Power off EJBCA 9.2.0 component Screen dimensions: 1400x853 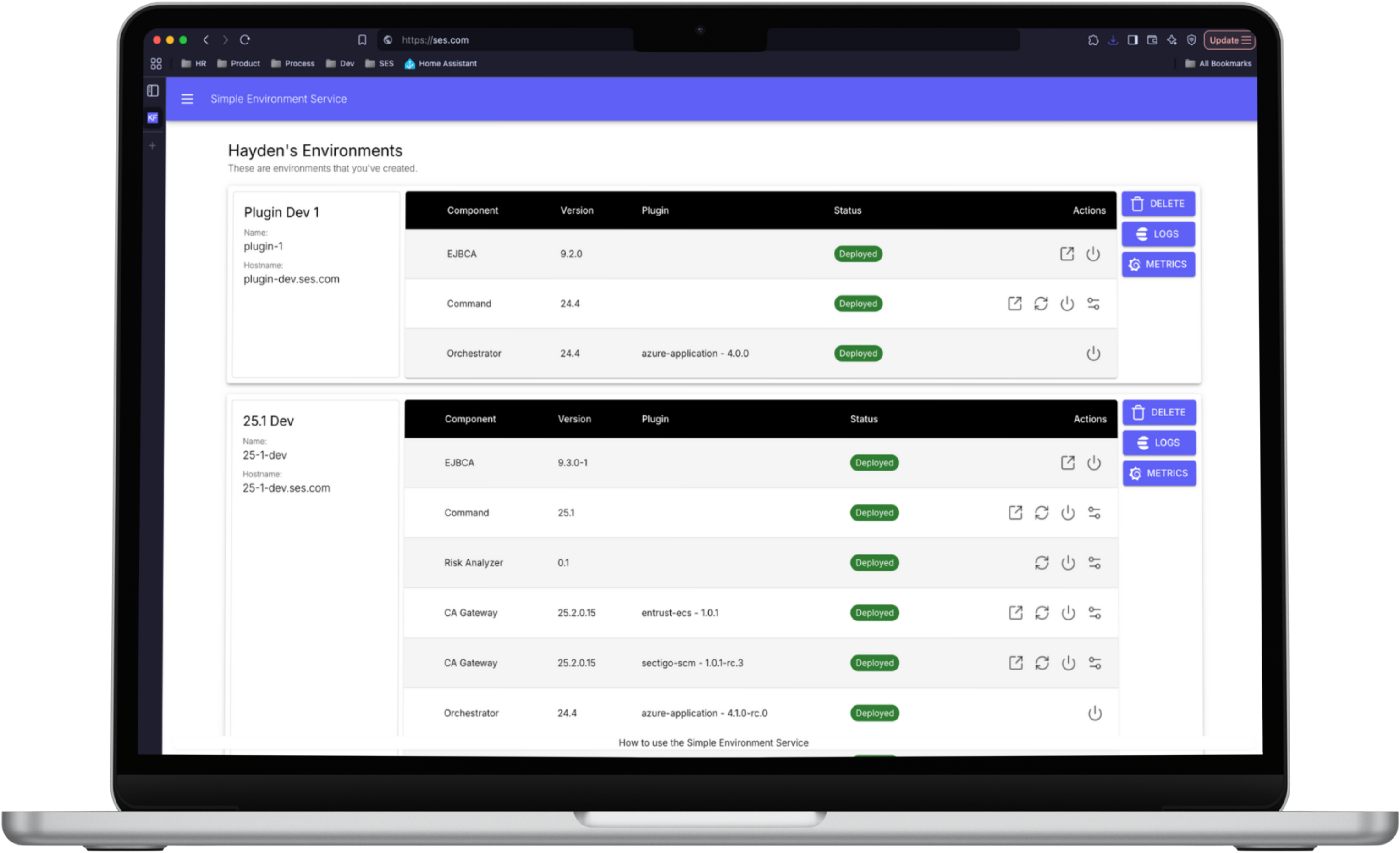[1093, 254]
